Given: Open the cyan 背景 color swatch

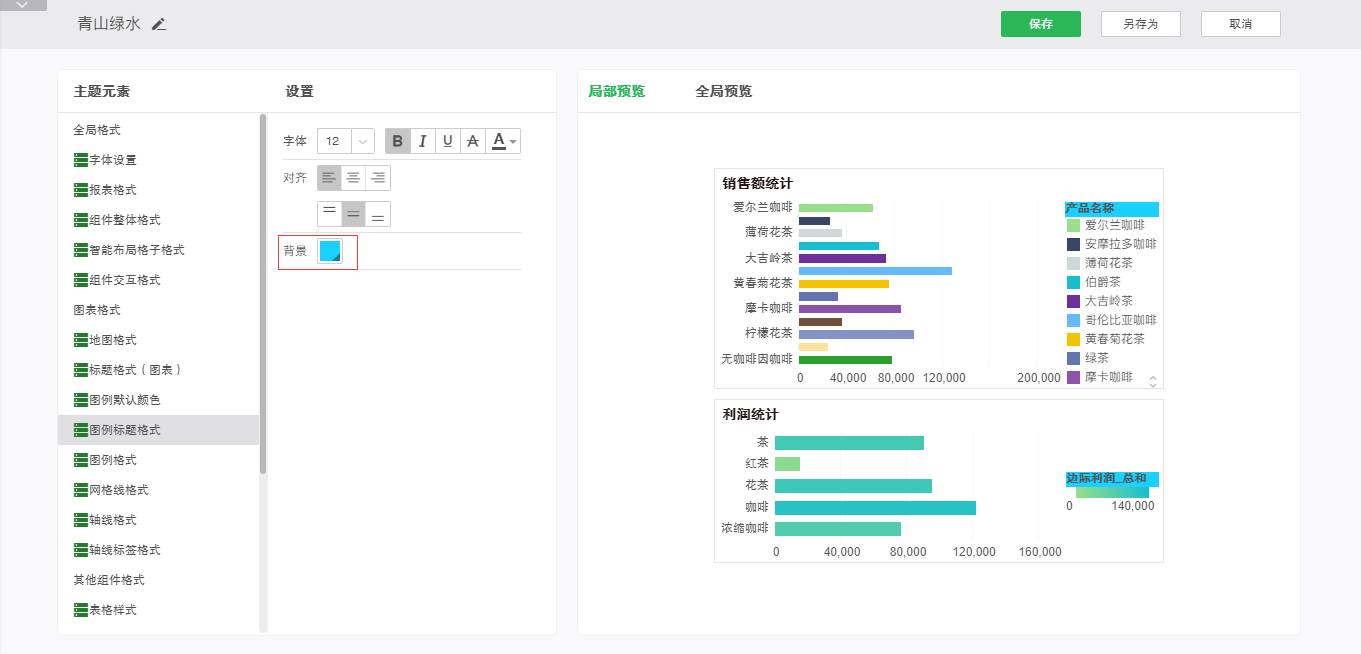Looking at the screenshot, I should click(x=330, y=251).
